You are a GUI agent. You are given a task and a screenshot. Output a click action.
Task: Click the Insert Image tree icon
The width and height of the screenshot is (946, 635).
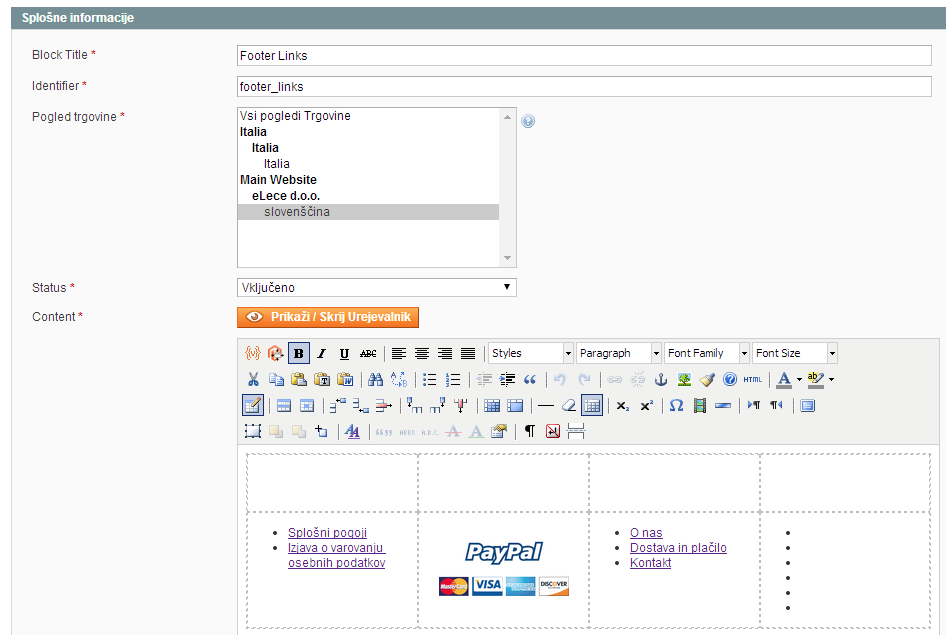(x=684, y=379)
